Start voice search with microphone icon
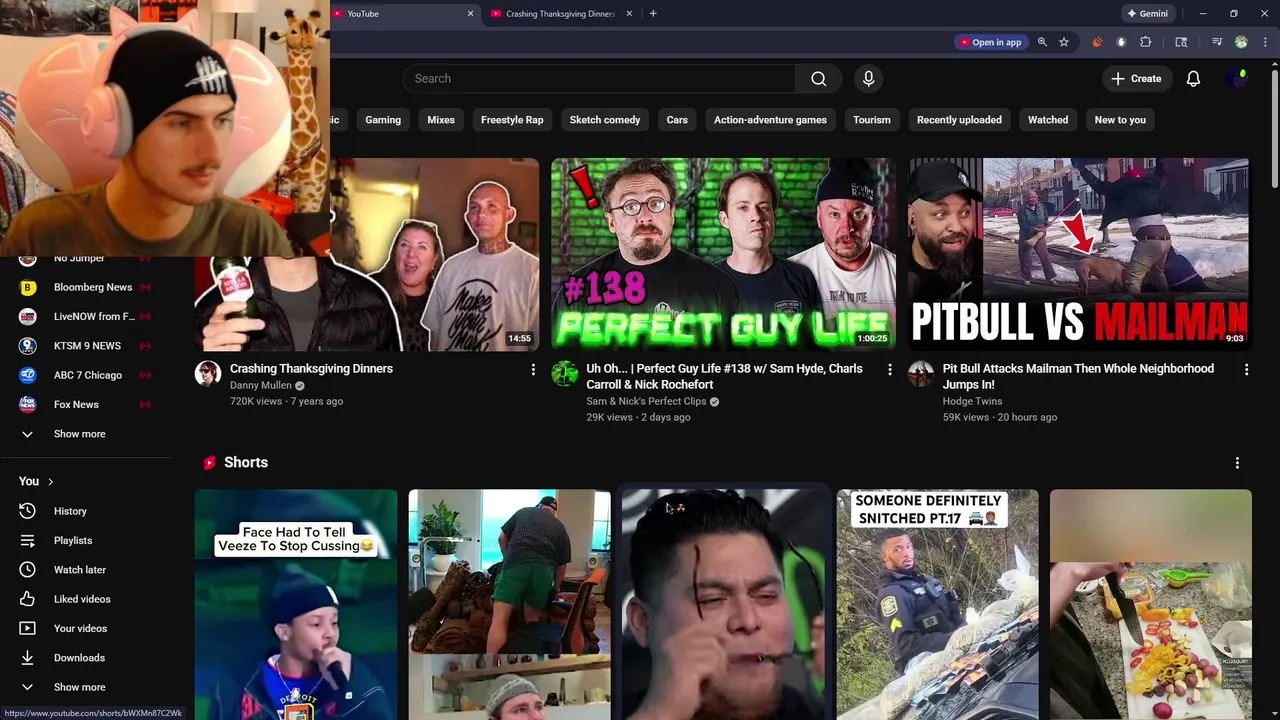 [868, 78]
